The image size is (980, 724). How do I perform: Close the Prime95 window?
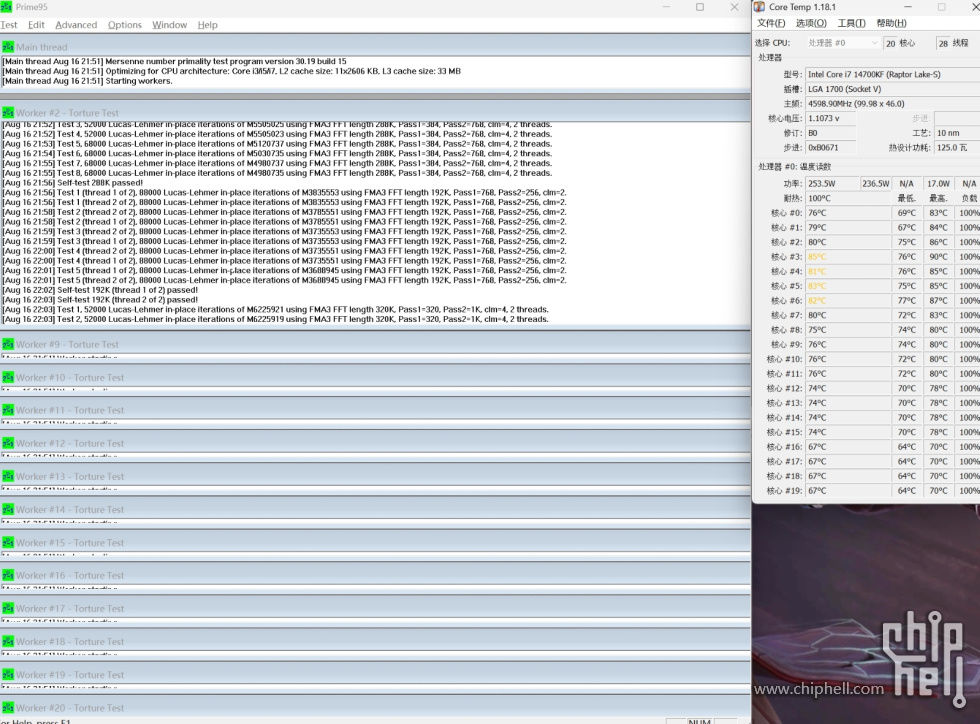(x=734, y=7)
